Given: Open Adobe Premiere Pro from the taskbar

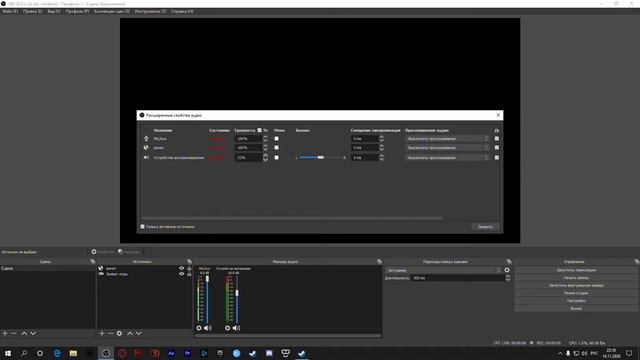Looking at the screenshot, I should (187, 353).
